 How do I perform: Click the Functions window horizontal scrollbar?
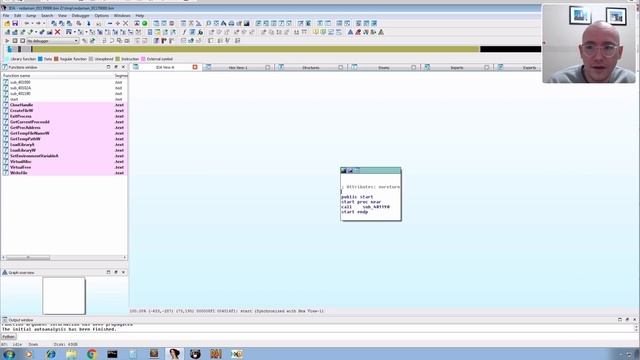coord(64,258)
